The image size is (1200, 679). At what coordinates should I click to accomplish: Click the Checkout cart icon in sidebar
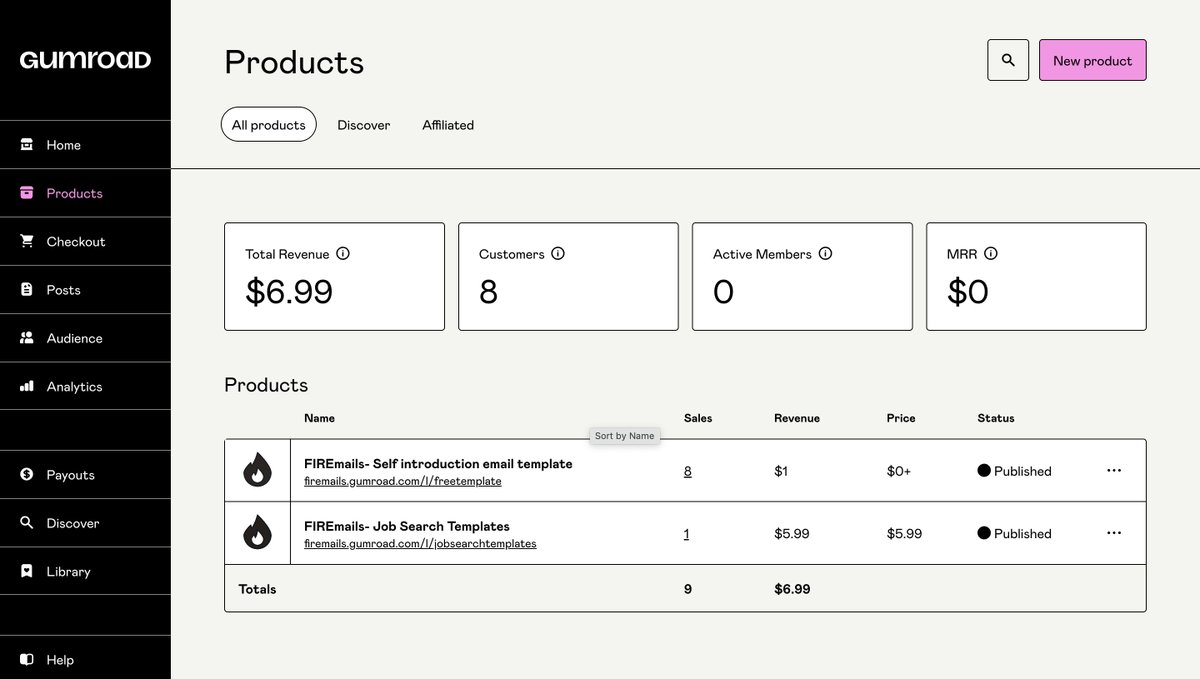coord(27,241)
